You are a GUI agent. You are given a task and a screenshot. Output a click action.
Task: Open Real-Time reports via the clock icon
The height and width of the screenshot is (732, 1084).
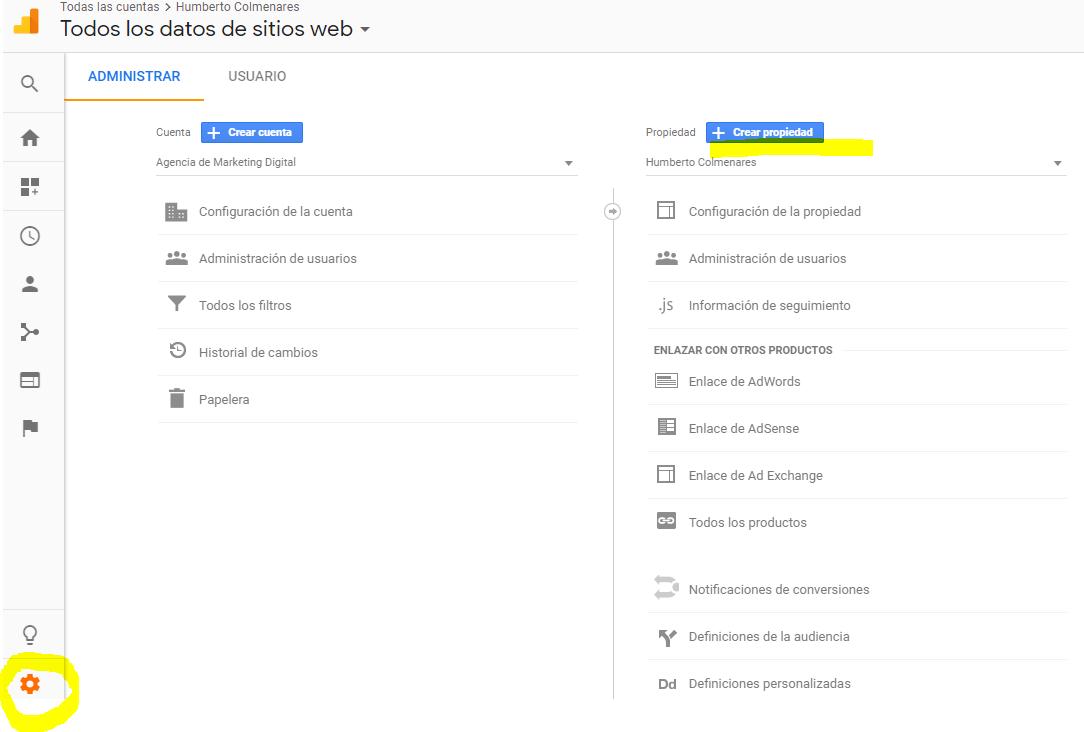tap(30, 235)
